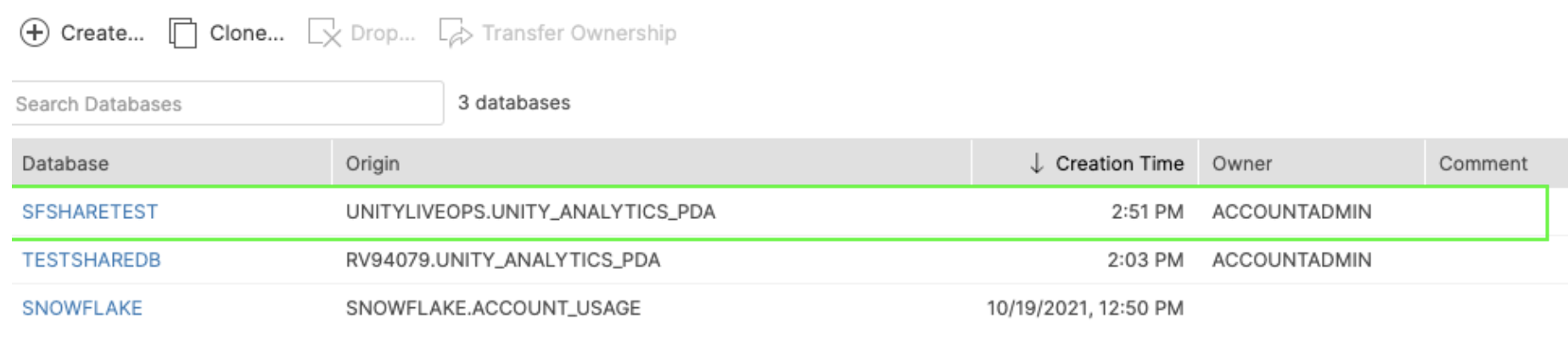Viewport: 1568px width, 348px height.
Task: Sort by the Comment column header
Action: click(x=1482, y=163)
